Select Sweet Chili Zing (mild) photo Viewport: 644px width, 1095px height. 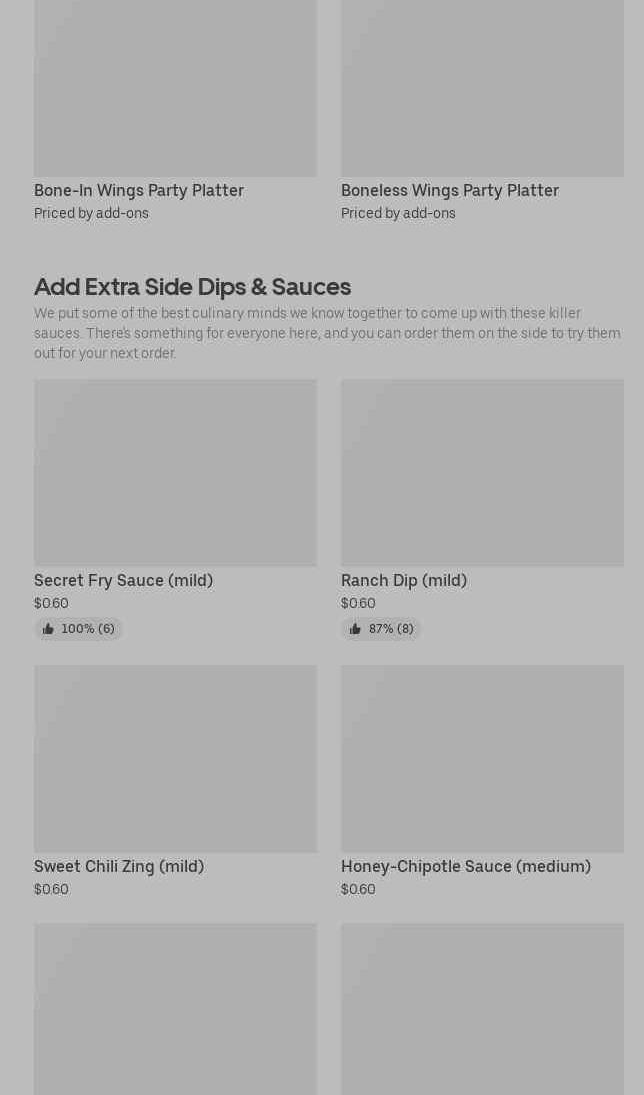pos(175,758)
